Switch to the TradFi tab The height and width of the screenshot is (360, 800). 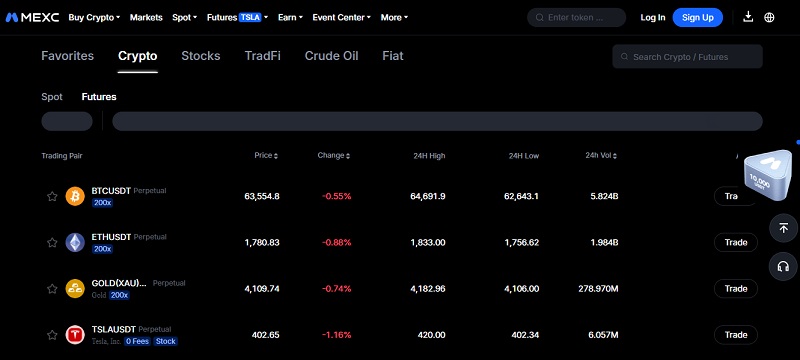click(x=262, y=56)
